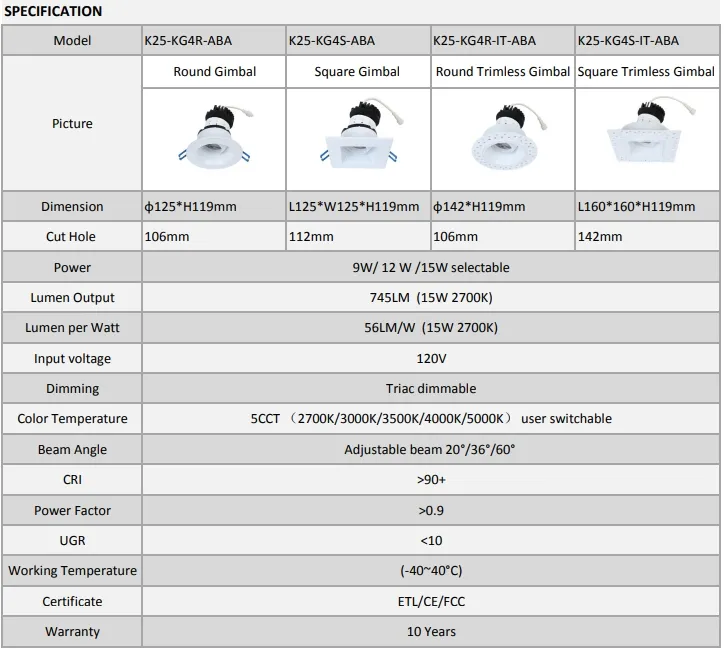The width and height of the screenshot is (726, 649).
Task: Click the Square Gimbal product picture
Action: click(x=357, y=139)
